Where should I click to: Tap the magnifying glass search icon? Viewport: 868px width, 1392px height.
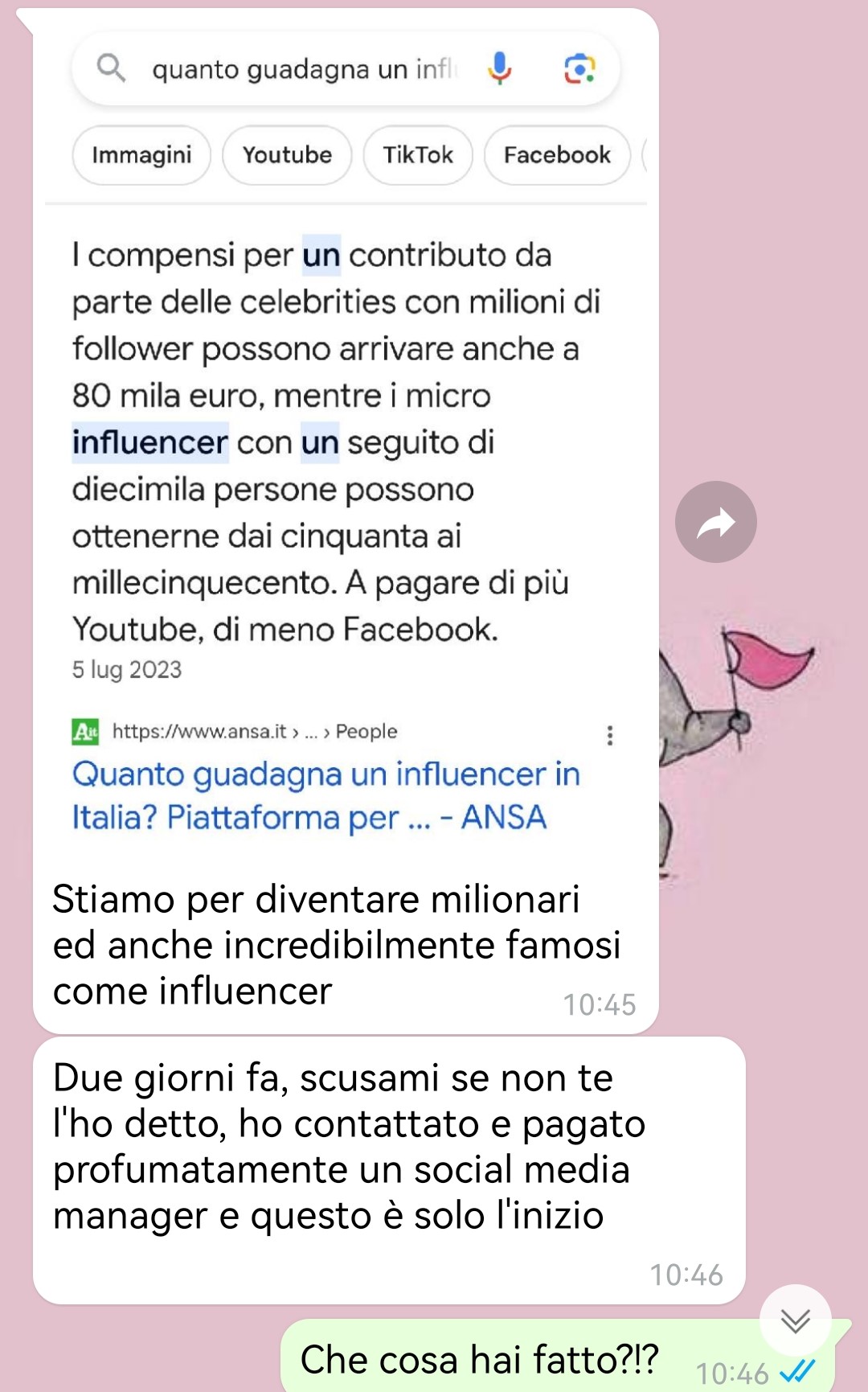(111, 68)
